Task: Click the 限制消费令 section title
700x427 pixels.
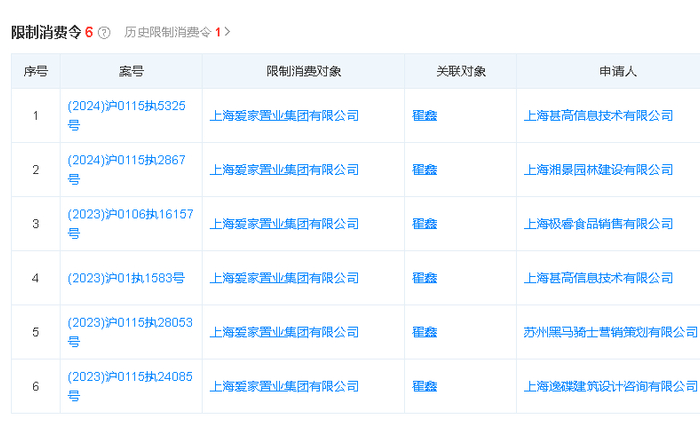Action: [46, 32]
